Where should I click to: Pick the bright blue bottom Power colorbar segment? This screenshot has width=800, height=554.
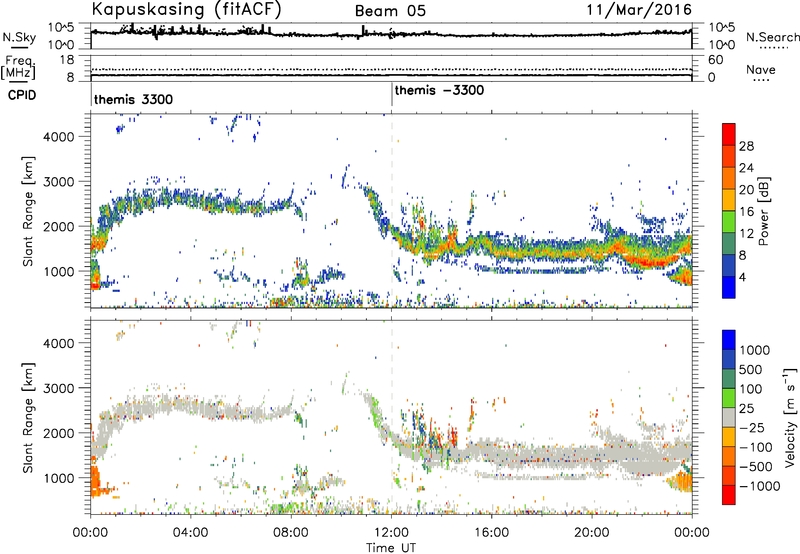point(729,287)
